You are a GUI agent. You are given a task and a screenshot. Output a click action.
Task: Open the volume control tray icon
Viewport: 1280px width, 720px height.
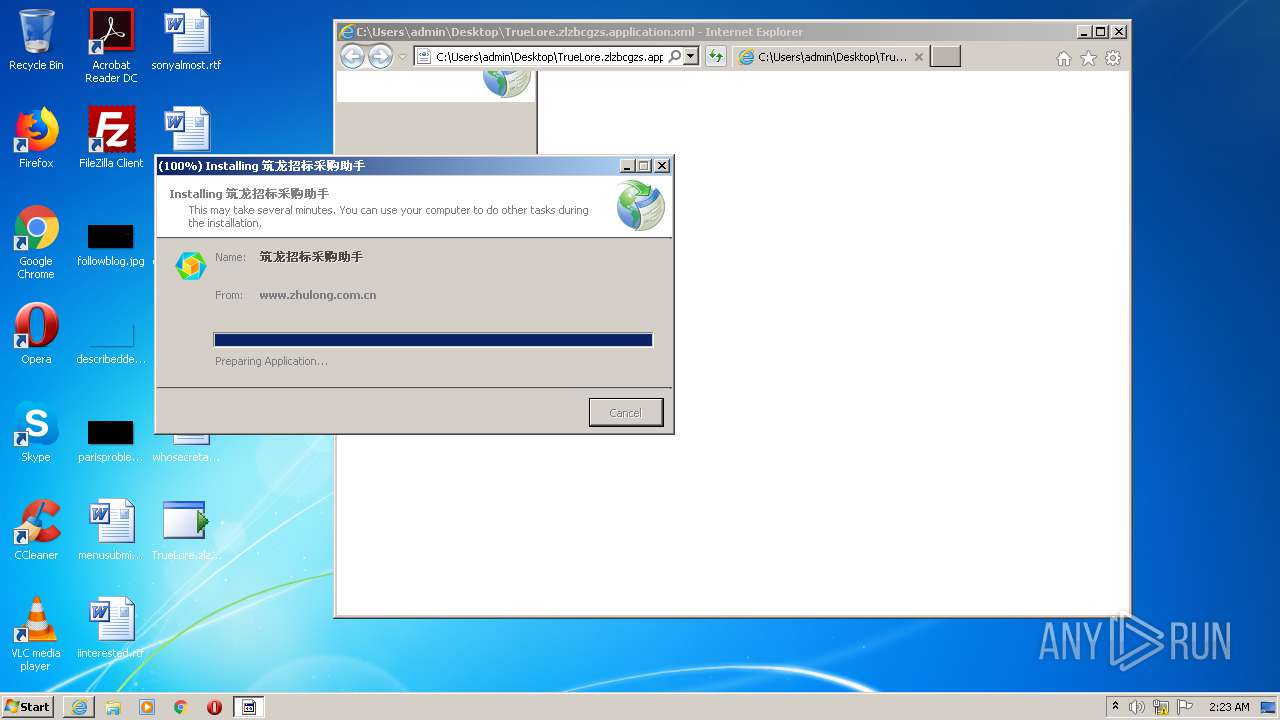point(1137,707)
